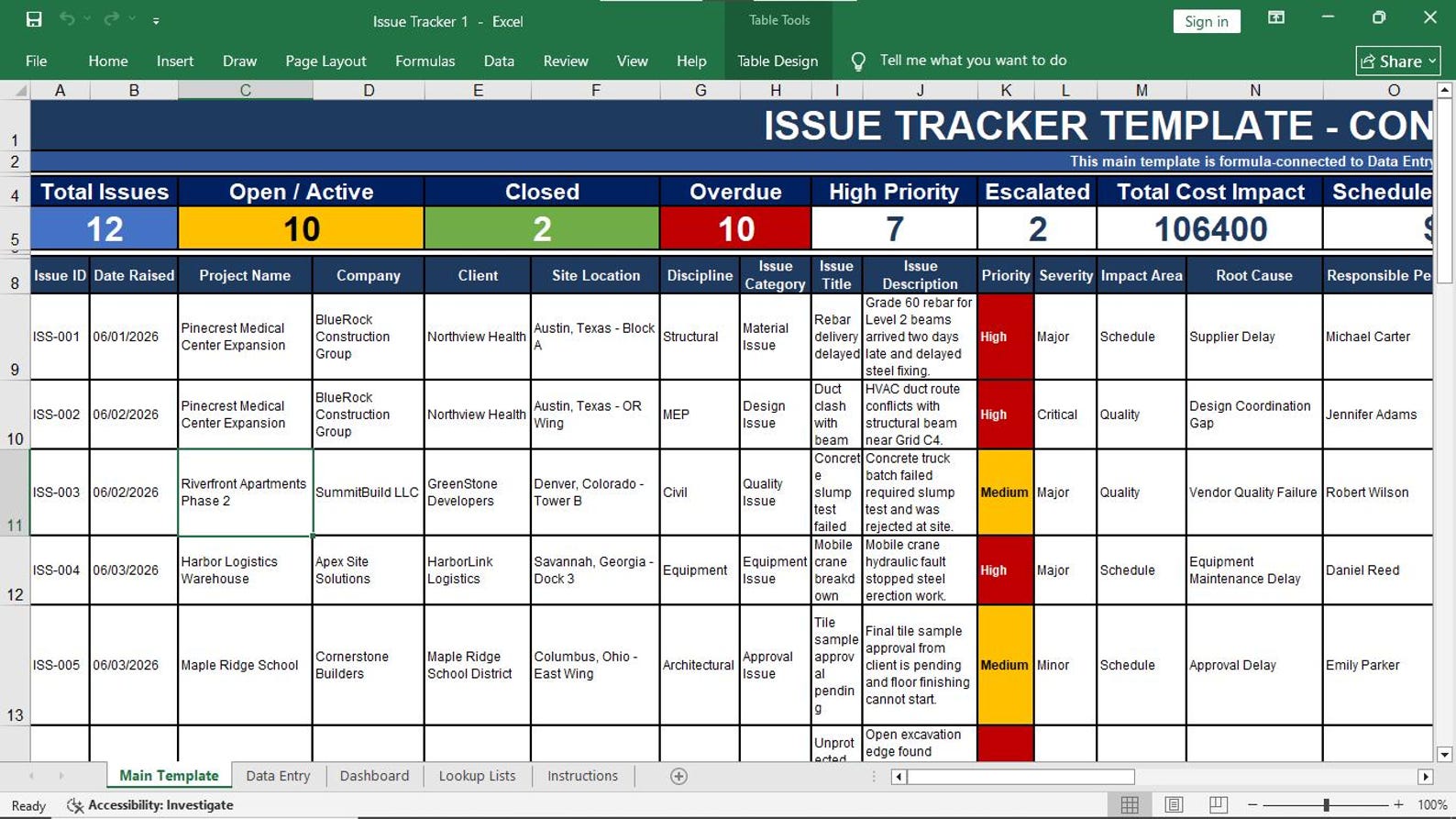
Task: Open the Data ribbon tab
Action: 499,61
